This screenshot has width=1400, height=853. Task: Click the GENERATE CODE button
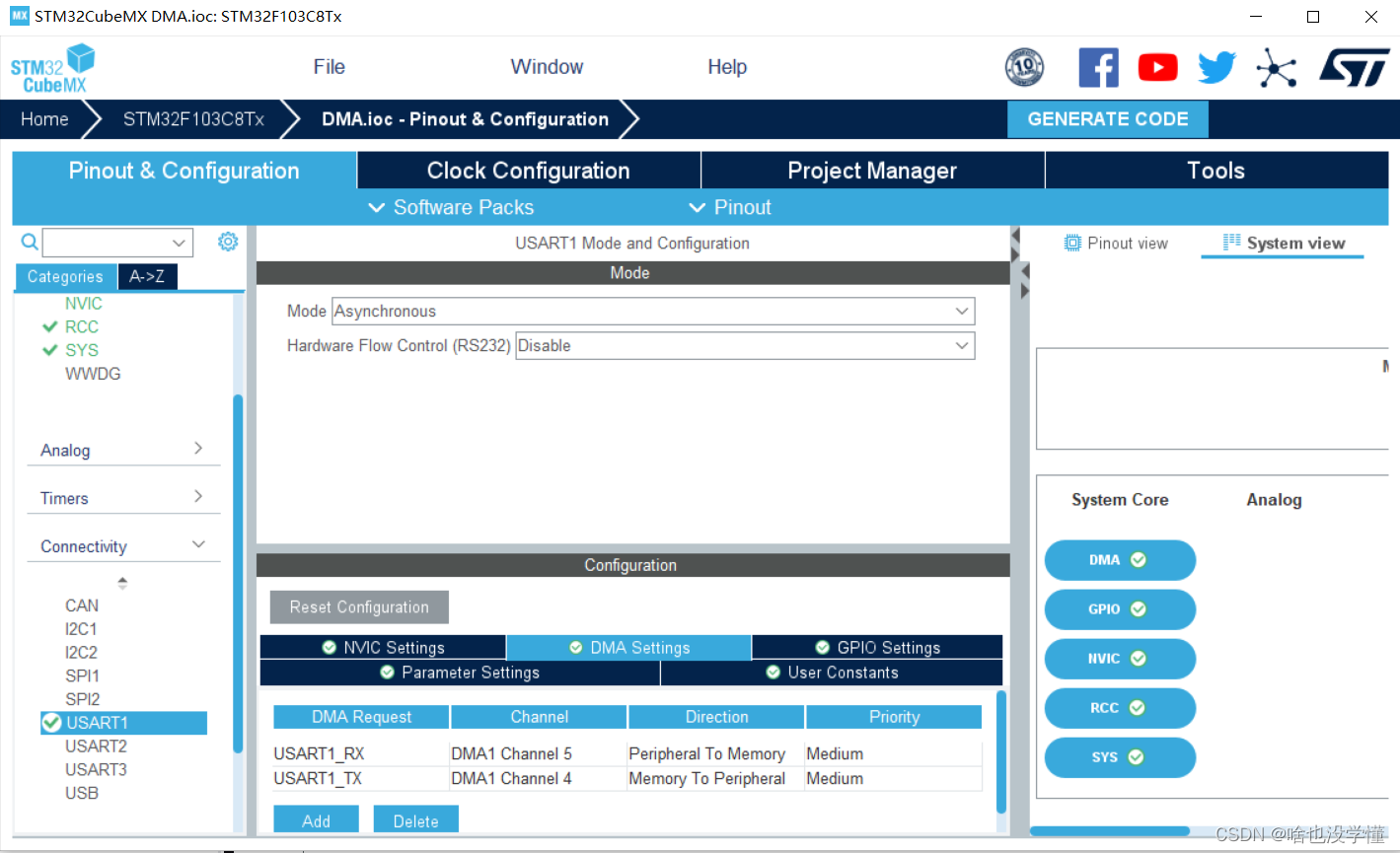1108,119
